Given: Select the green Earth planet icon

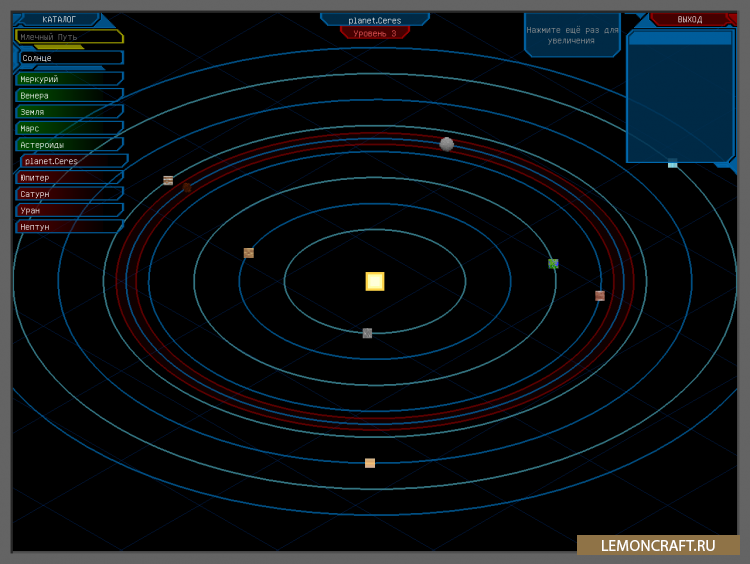Looking at the screenshot, I should [553, 264].
